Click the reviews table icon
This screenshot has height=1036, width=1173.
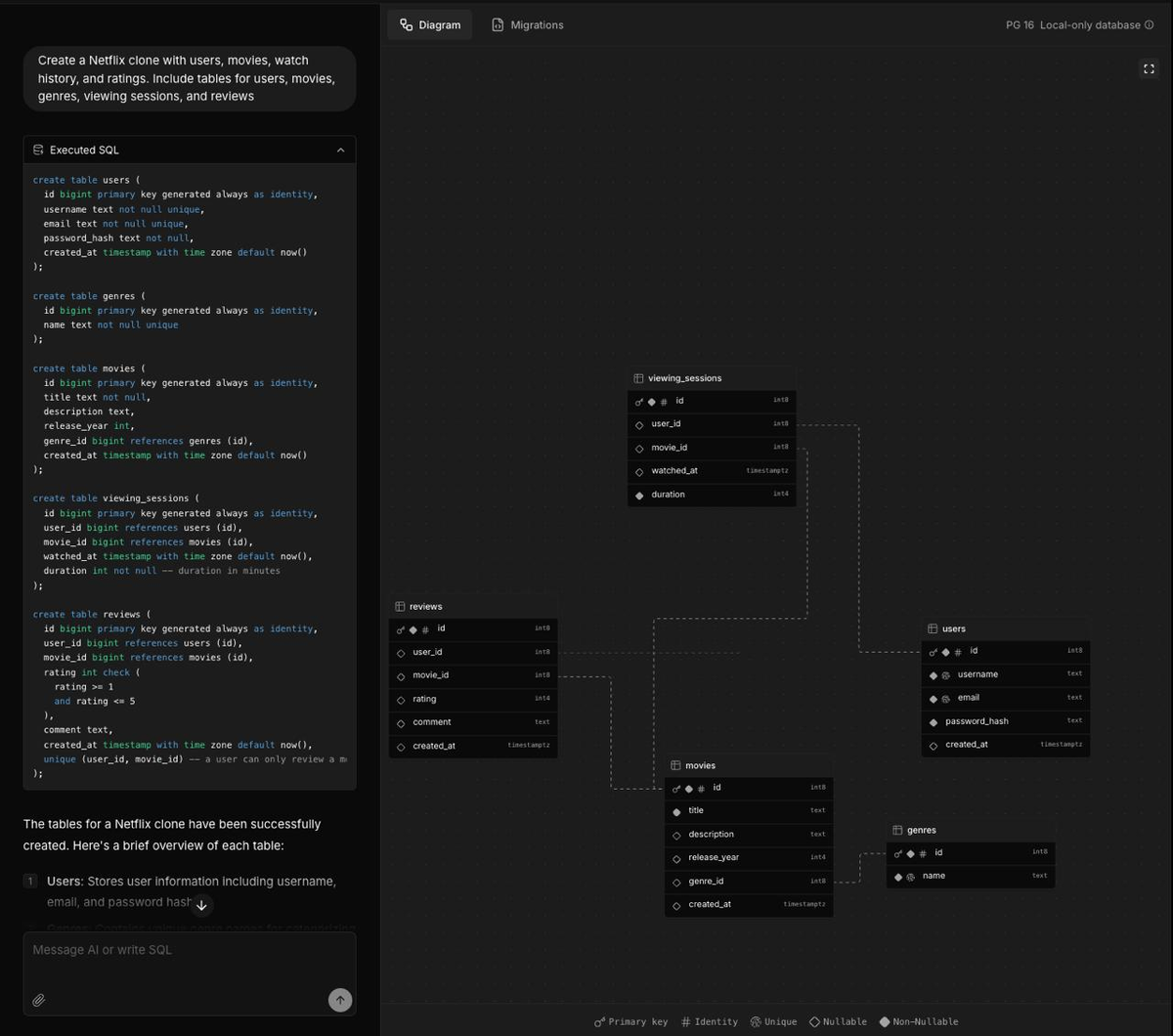coord(400,606)
